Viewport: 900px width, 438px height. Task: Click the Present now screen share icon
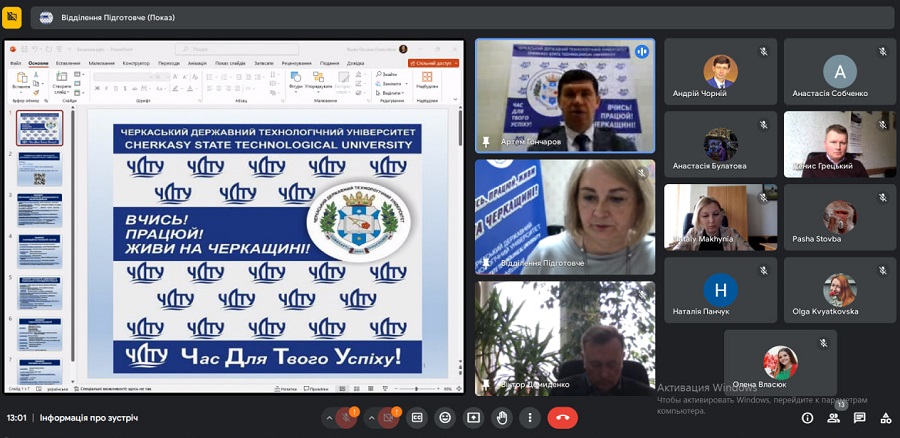pos(474,418)
